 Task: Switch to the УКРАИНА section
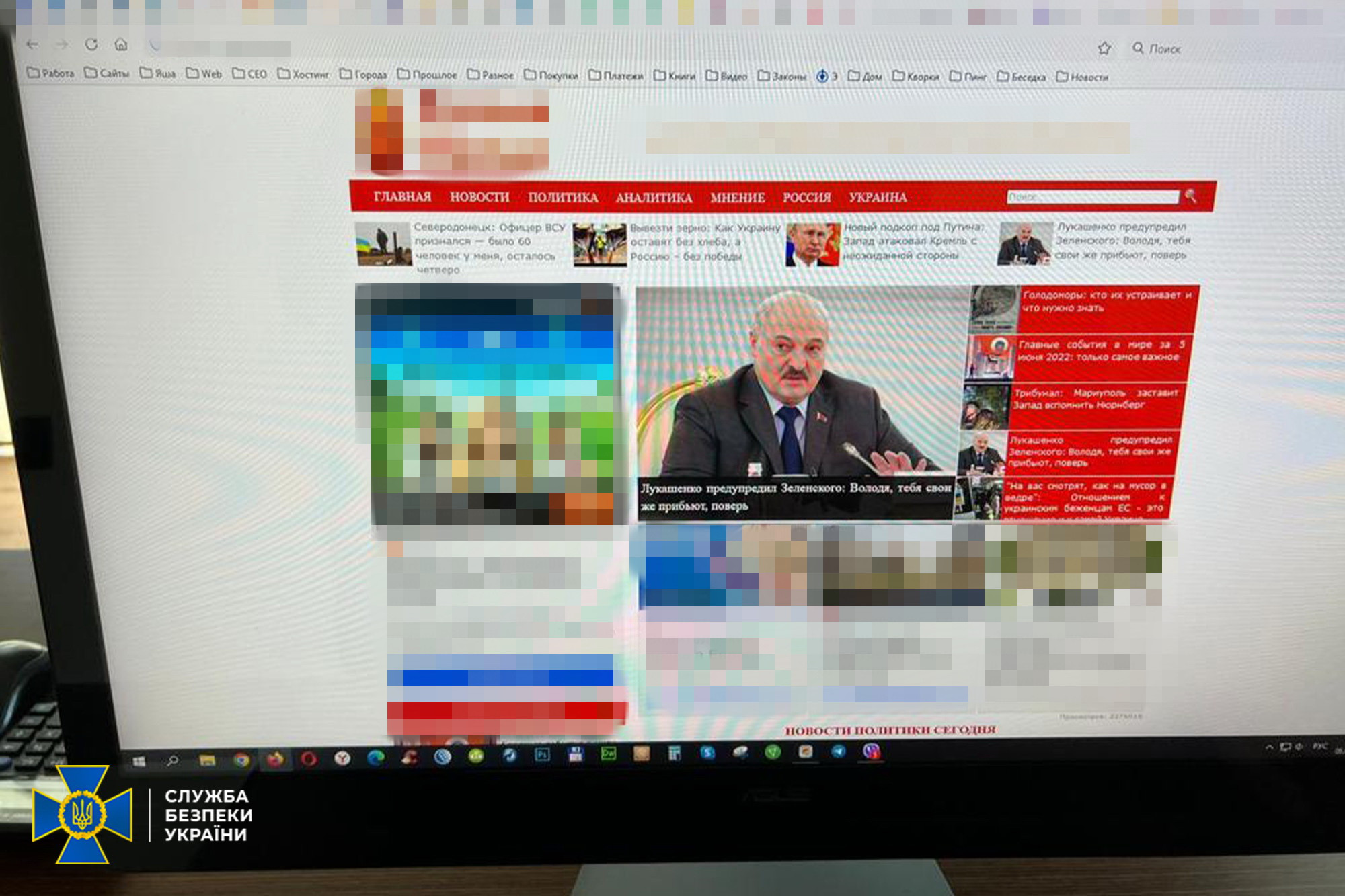(878, 197)
